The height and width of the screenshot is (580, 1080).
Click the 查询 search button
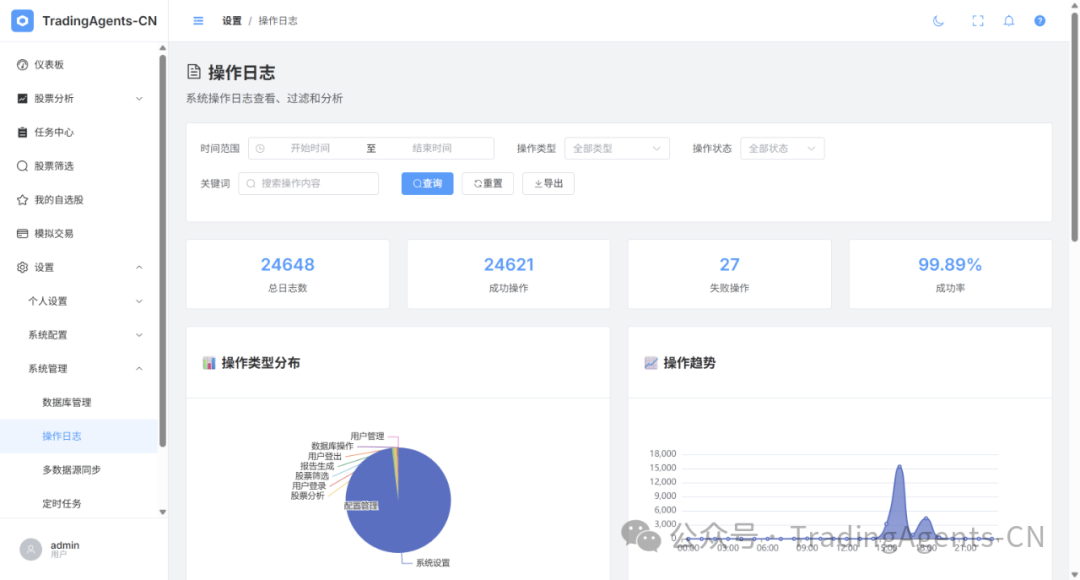tap(427, 184)
